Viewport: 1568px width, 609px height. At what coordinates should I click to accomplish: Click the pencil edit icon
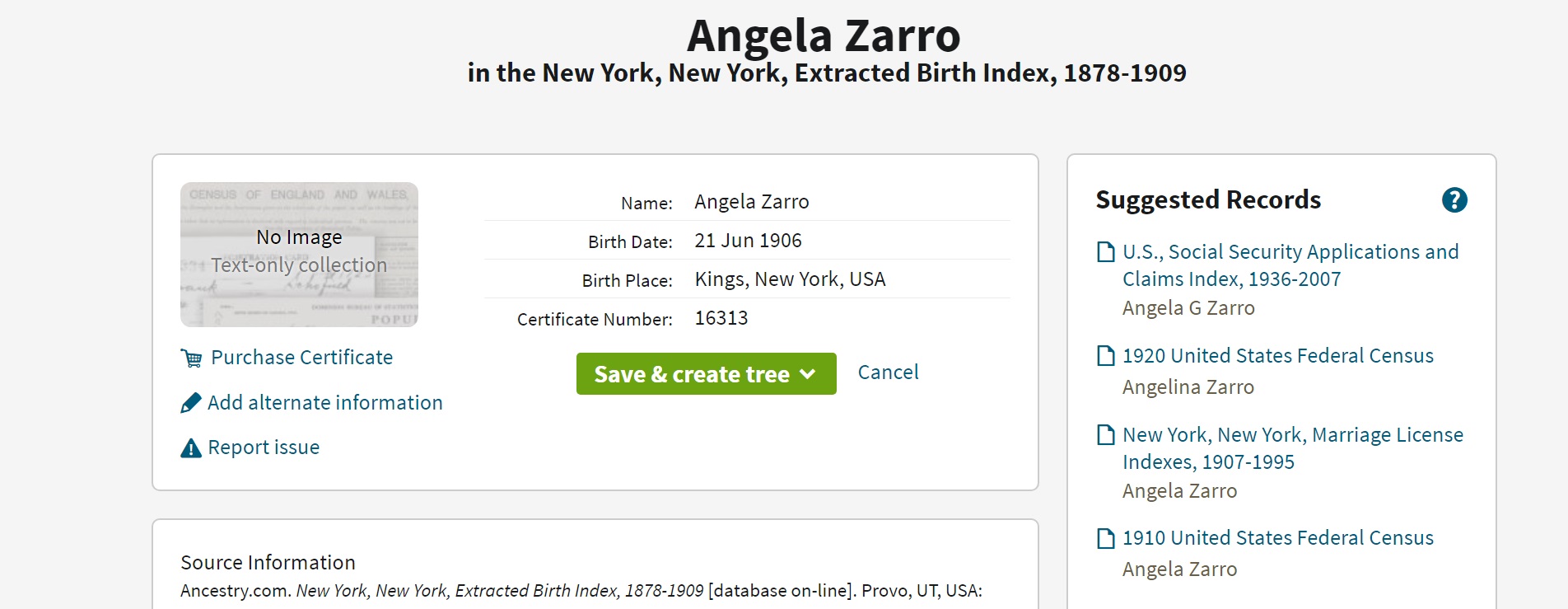pos(191,403)
